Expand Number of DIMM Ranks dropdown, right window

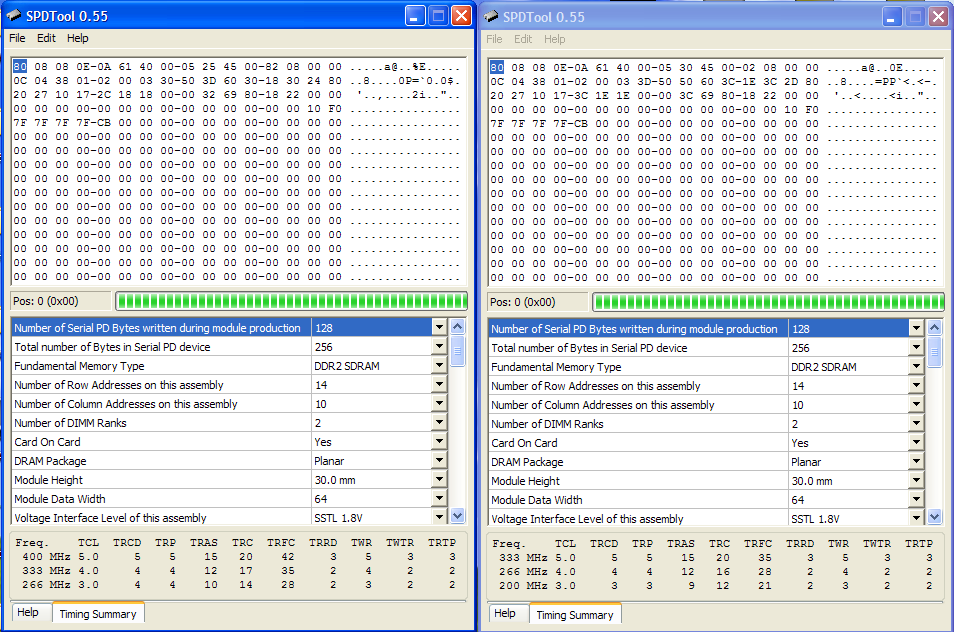pos(916,423)
